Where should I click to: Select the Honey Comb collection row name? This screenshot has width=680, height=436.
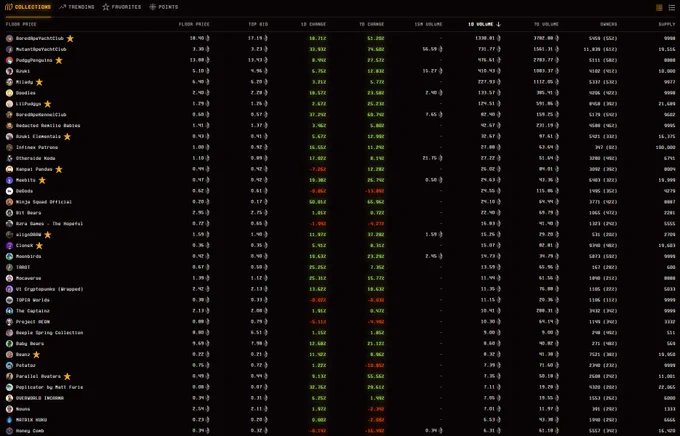(x=30, y=431)
